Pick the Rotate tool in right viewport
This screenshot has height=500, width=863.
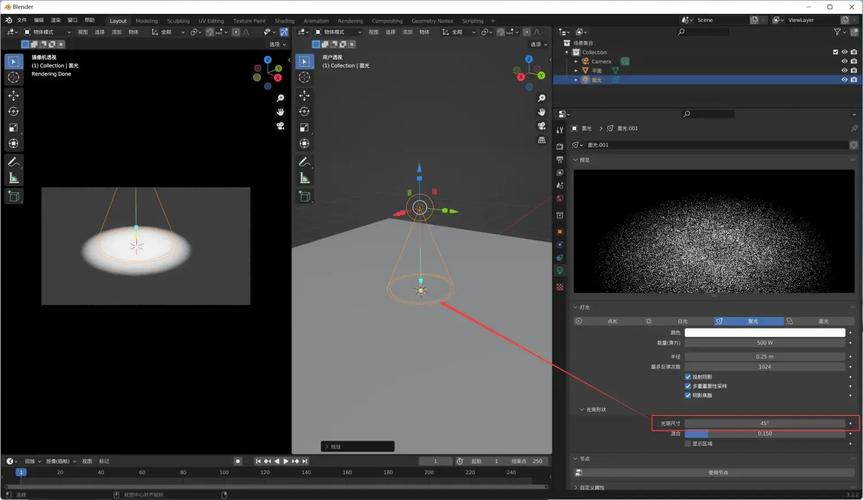point(304,111)
